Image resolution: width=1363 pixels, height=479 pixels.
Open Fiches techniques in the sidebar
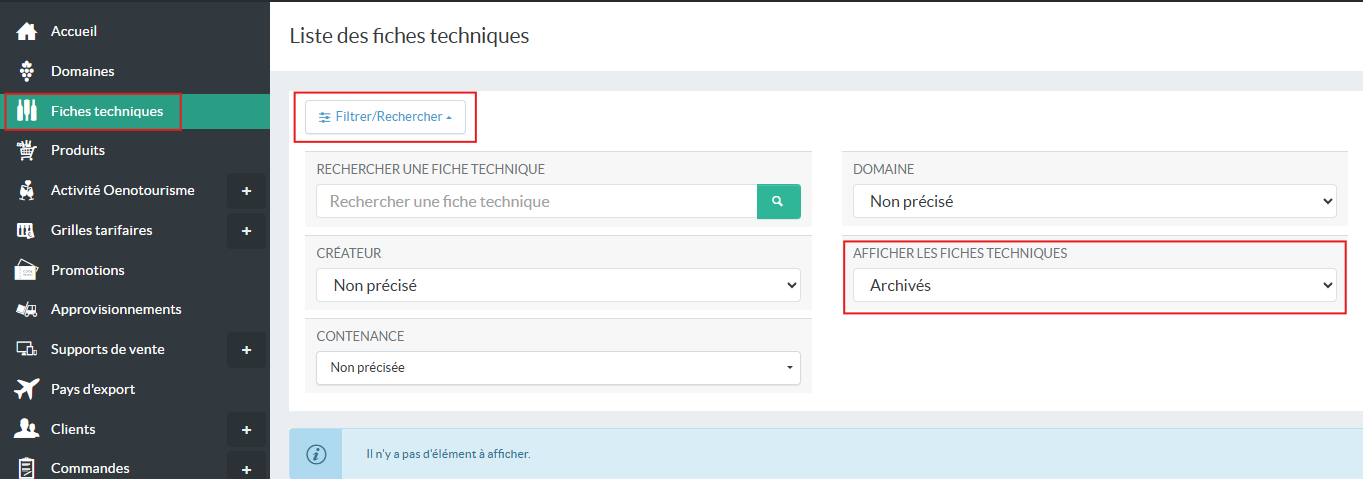[106, 111]
